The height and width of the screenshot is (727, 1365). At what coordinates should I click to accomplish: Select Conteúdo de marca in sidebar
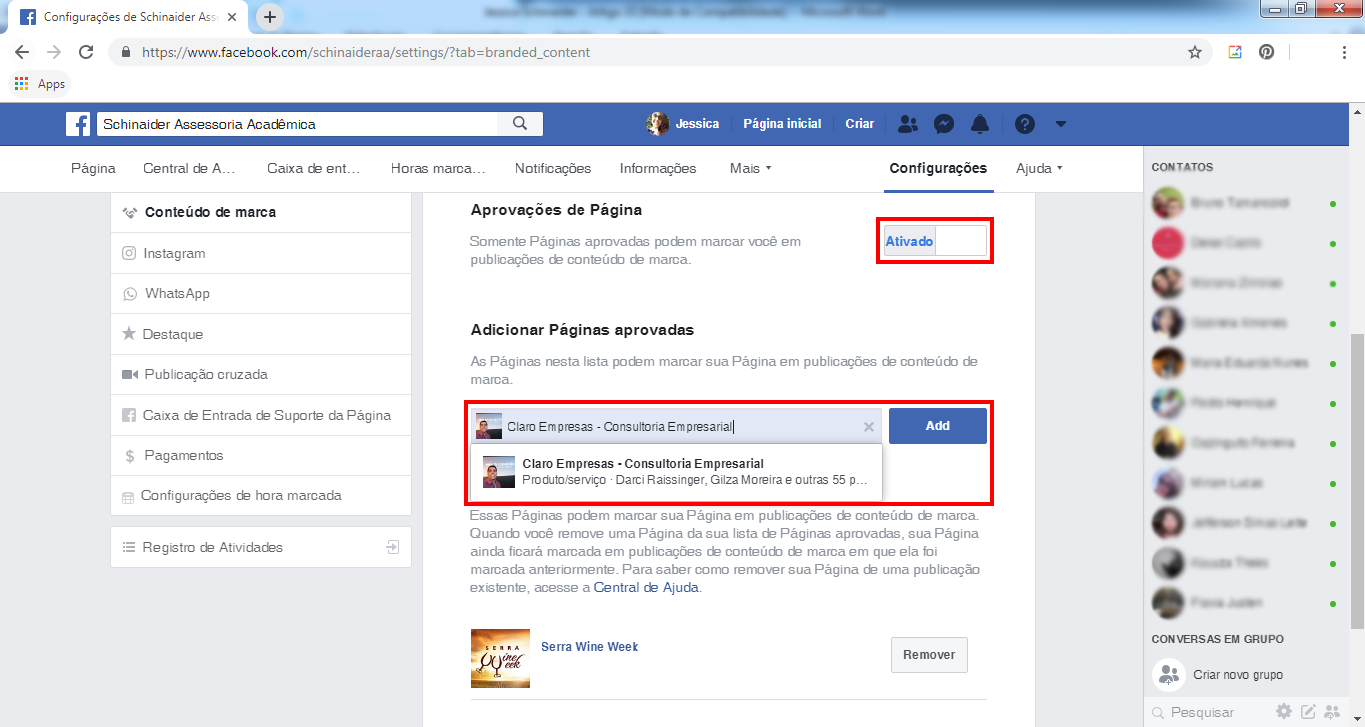click(261, 212)
